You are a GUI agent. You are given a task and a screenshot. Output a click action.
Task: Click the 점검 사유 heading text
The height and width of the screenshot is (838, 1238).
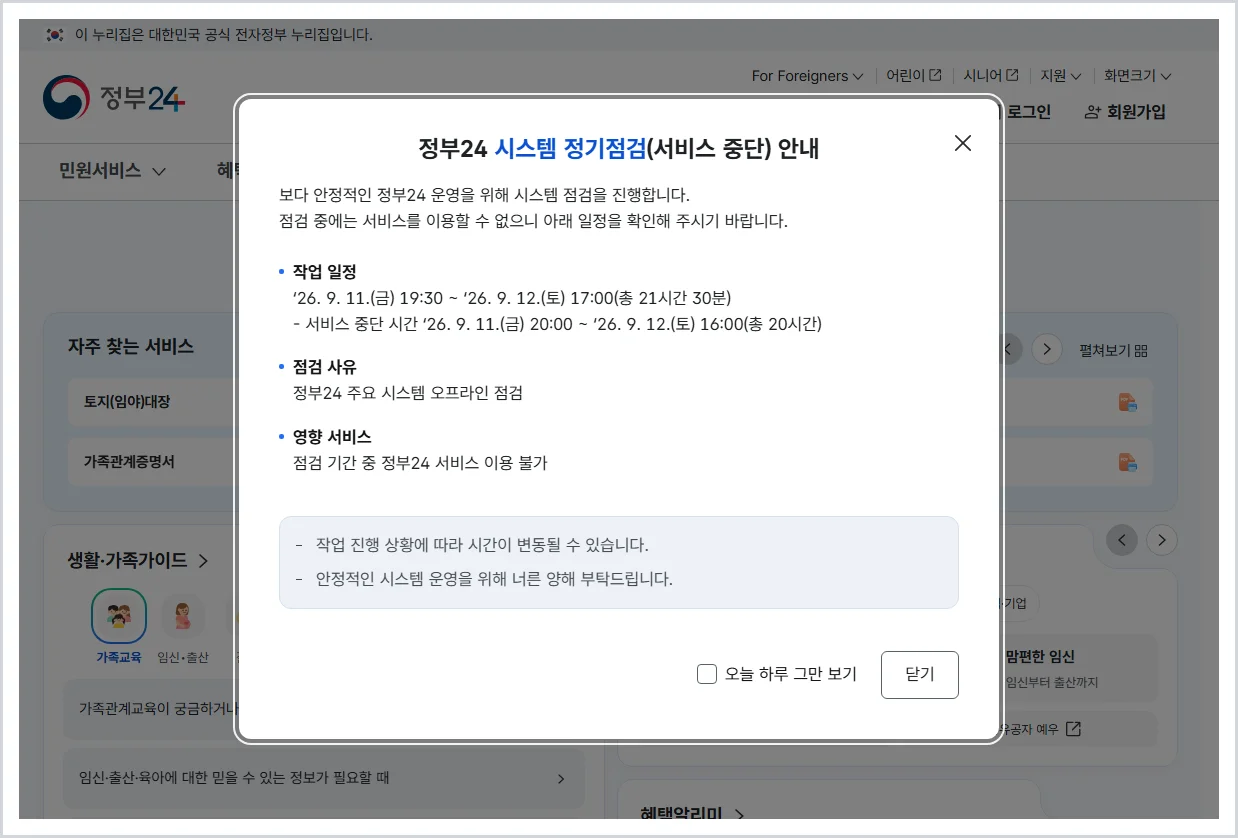point(324,367)
